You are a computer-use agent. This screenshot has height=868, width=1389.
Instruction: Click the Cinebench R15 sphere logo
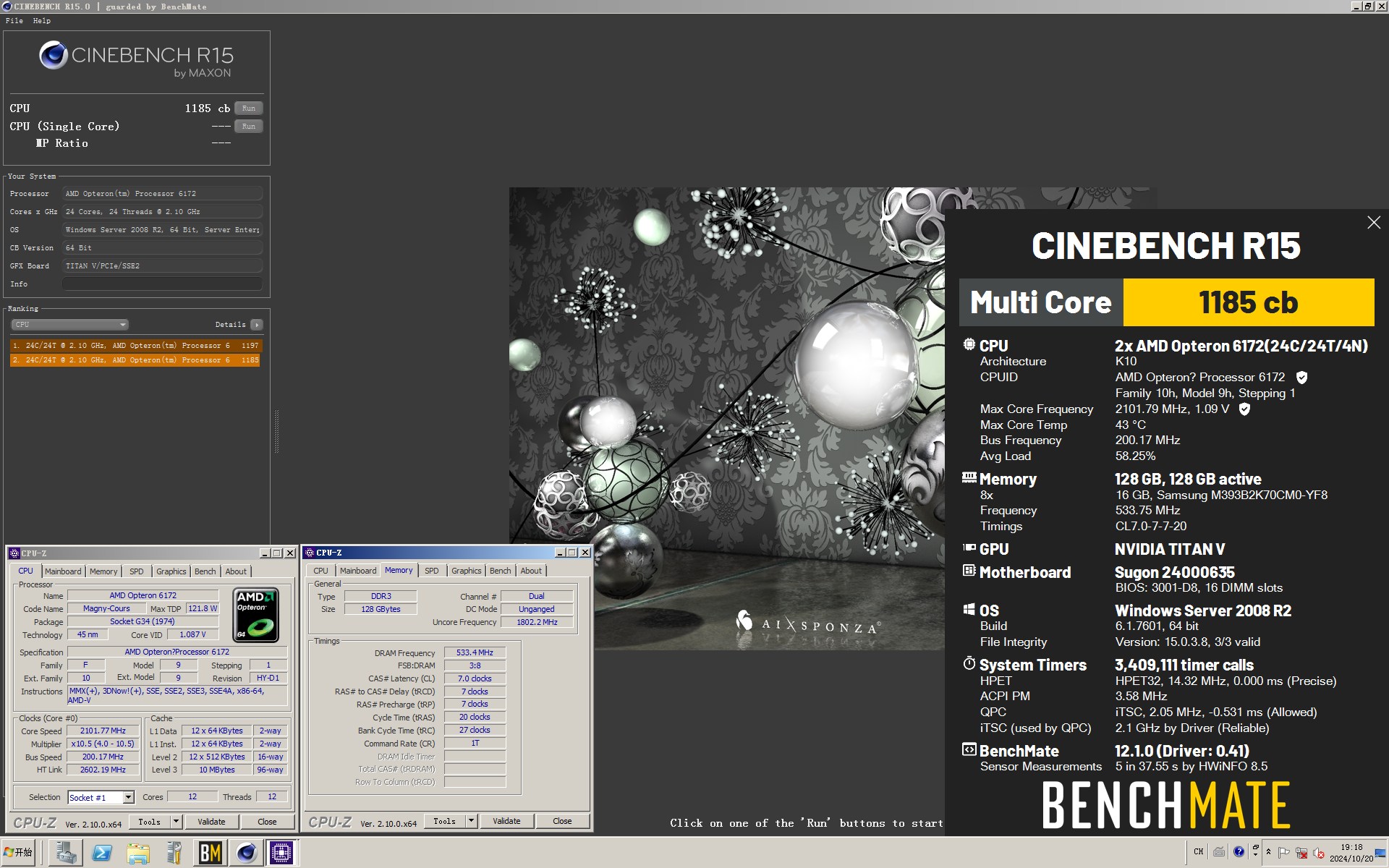coord(53,55)
